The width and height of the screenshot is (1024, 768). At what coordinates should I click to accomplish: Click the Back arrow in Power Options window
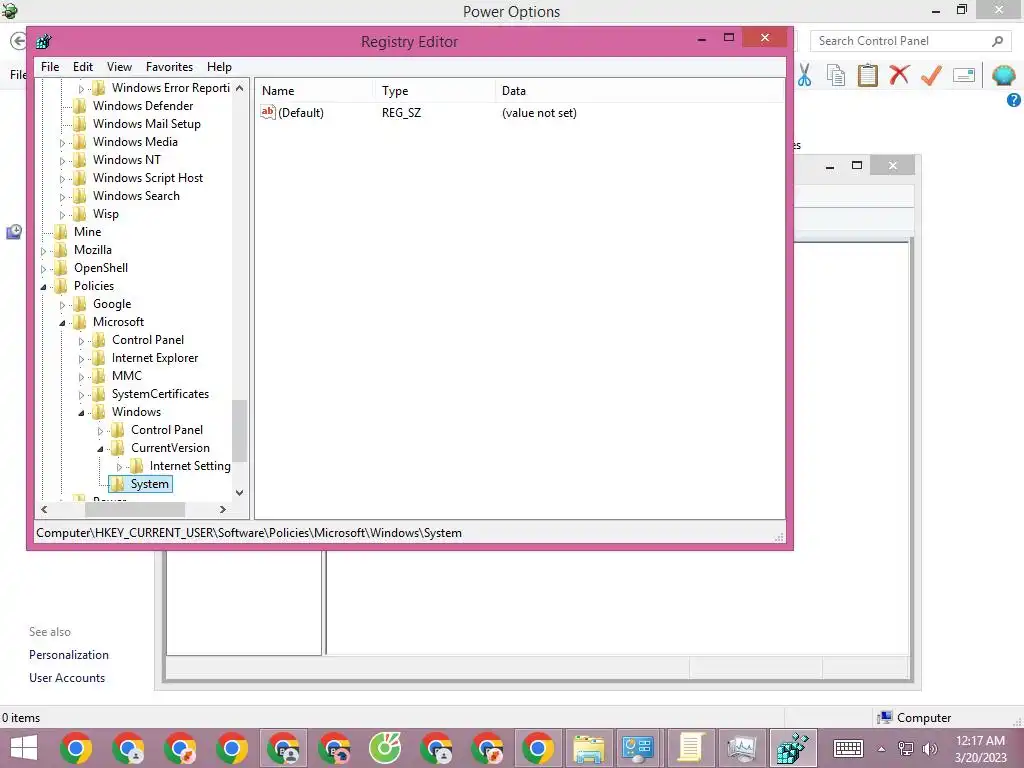click(x=18, y=41)
